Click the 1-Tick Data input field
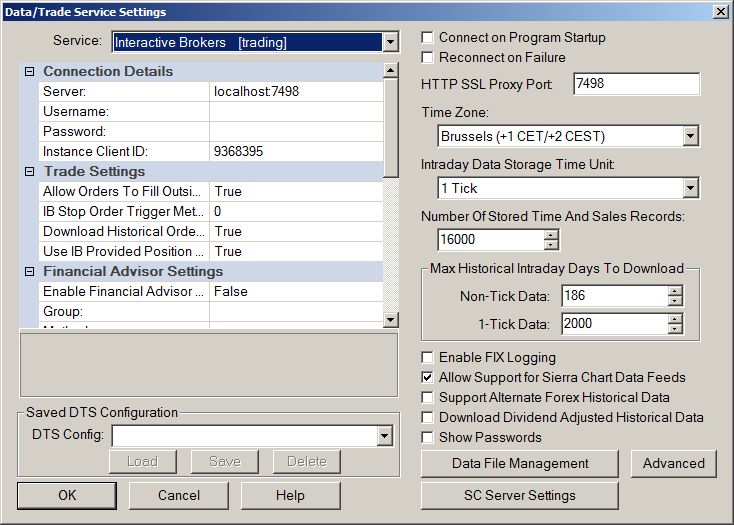Image resolution: width=734 pixels, height=525 pixels. pos(615,324)
